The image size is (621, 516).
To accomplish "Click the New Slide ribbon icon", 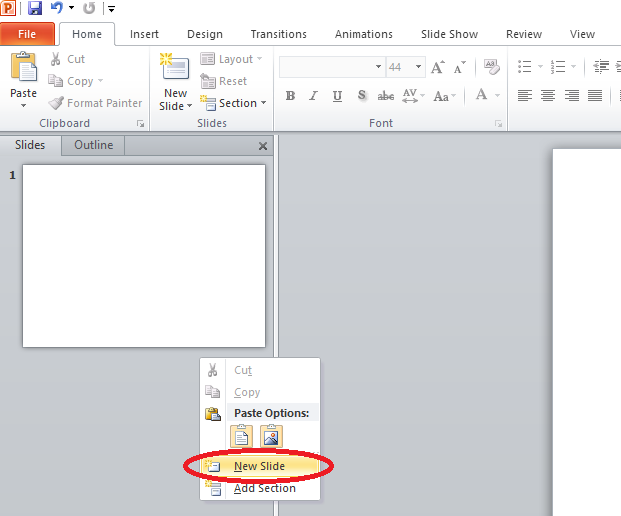I will click(x=174, y=69).
